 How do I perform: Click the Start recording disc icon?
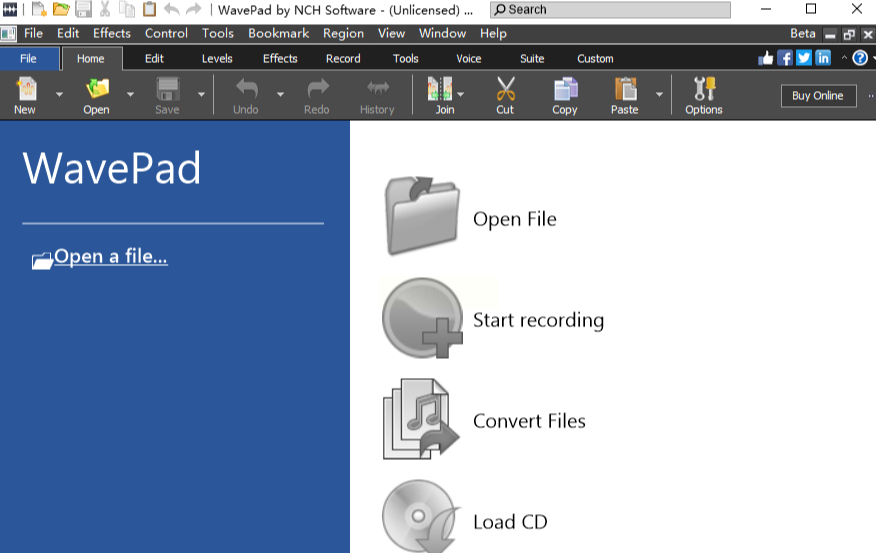pyautogui.click(x=422, y=319)
